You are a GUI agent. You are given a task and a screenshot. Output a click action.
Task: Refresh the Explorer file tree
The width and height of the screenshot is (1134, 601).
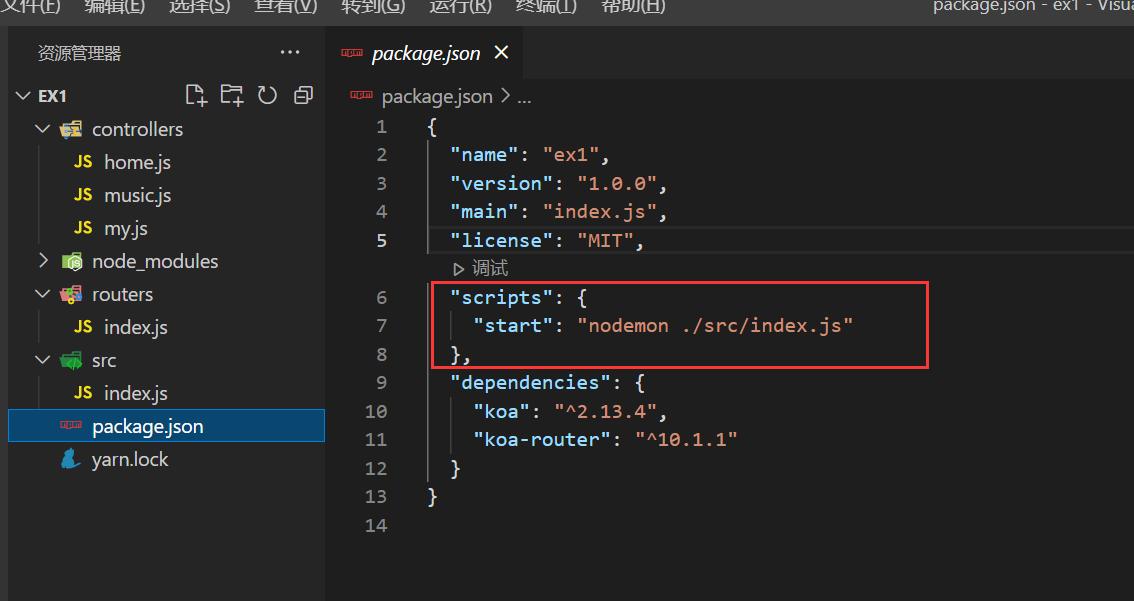coord(268,95)
